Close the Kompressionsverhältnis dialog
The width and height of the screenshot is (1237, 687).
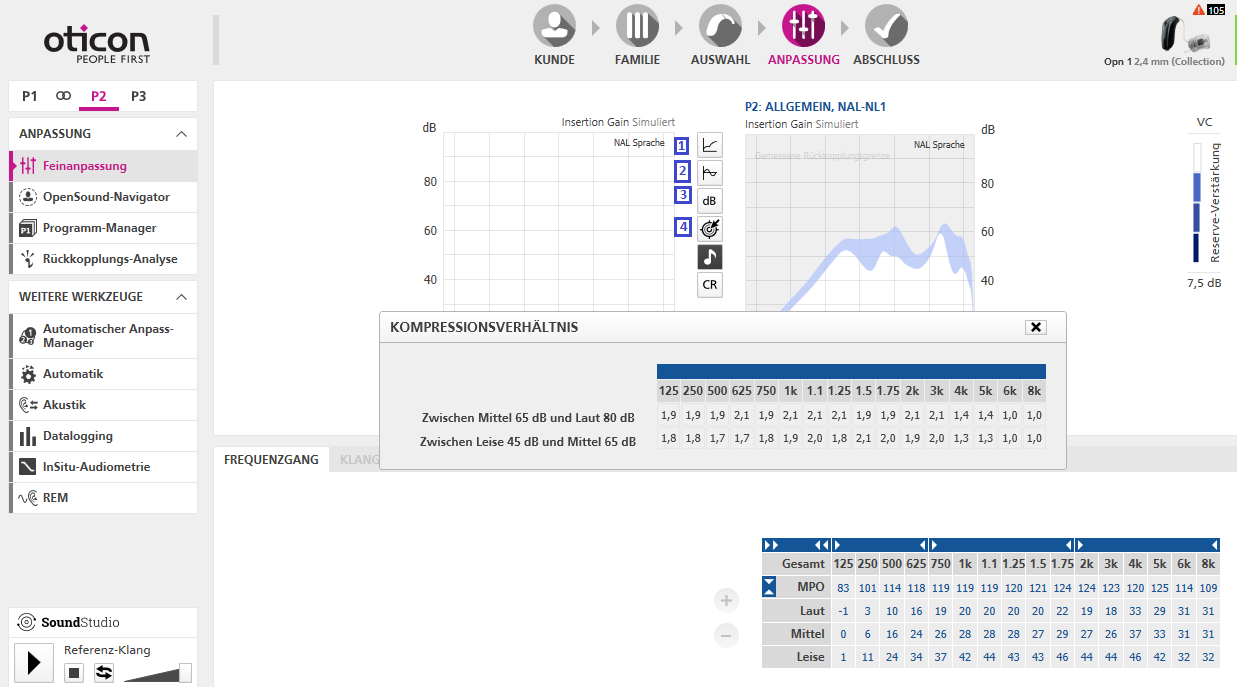[x=1036, y=327]
